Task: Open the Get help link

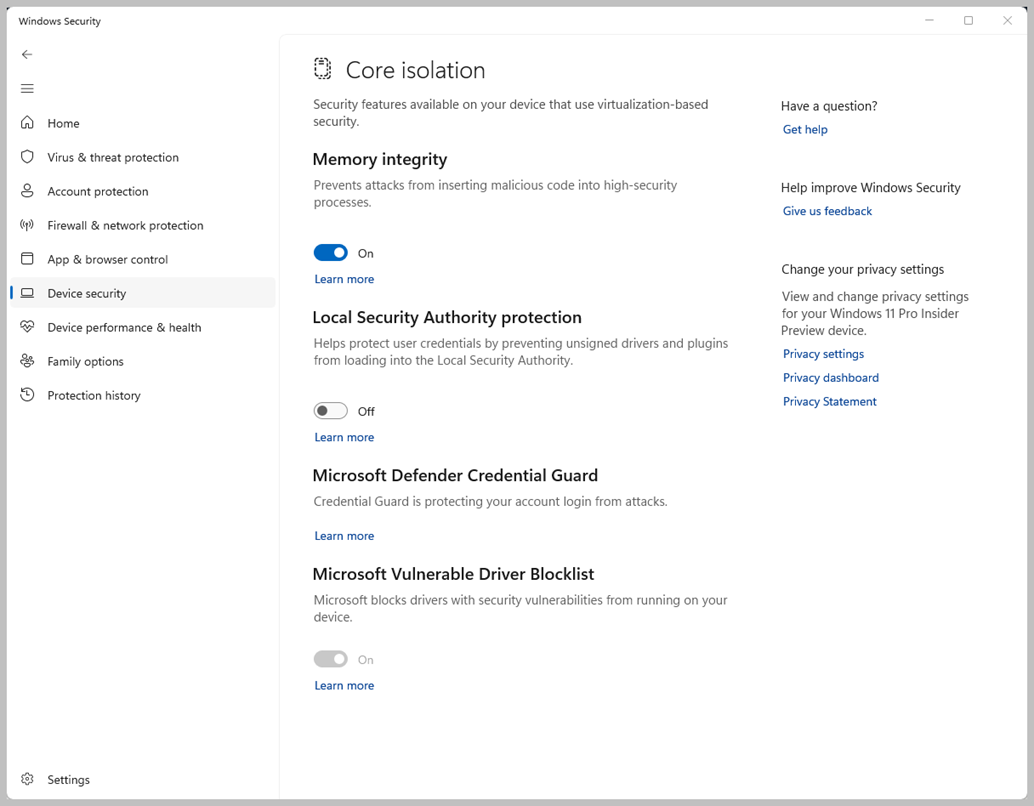Action: click(805, 129)
